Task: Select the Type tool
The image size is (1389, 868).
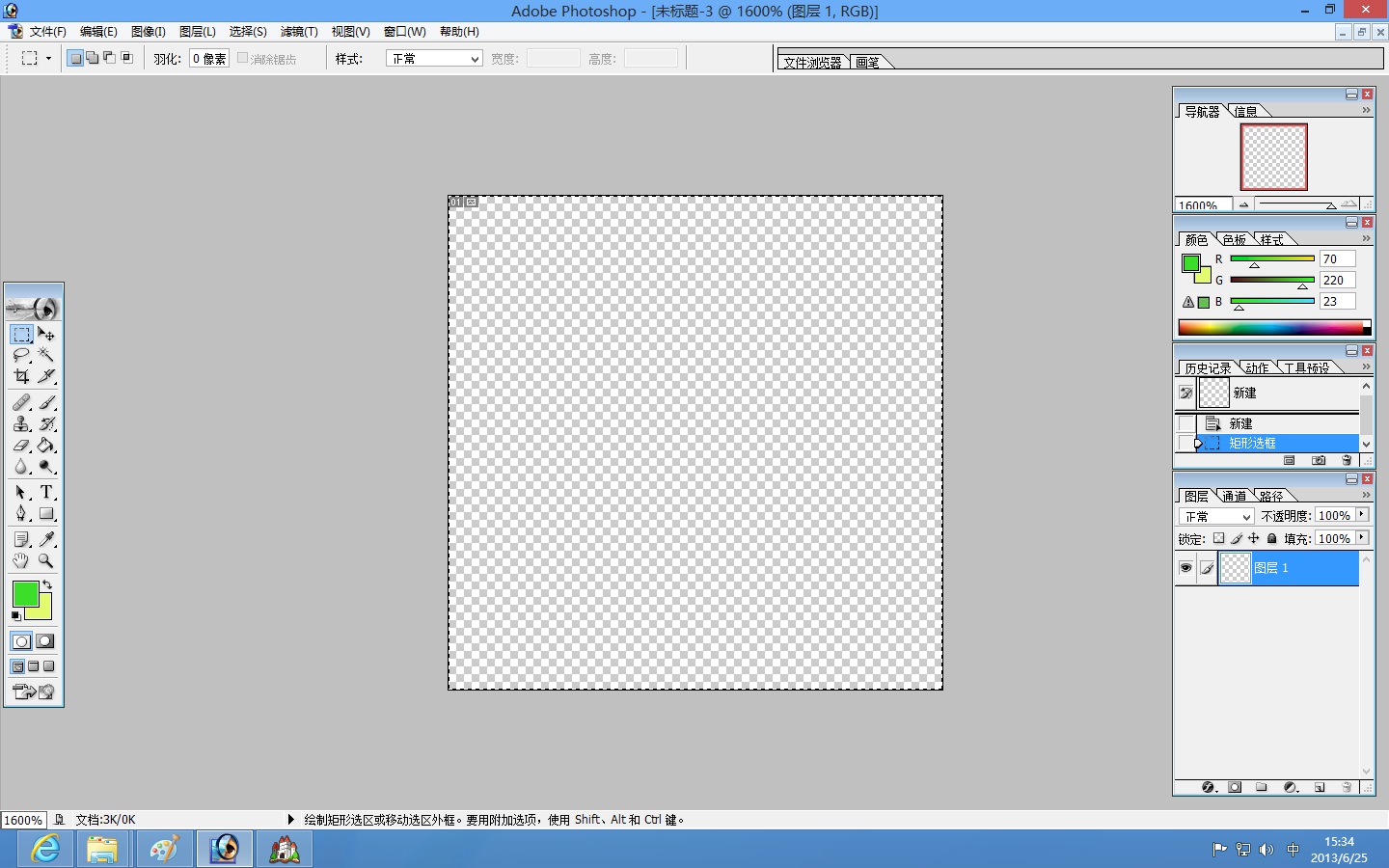Action: (46, 492)
